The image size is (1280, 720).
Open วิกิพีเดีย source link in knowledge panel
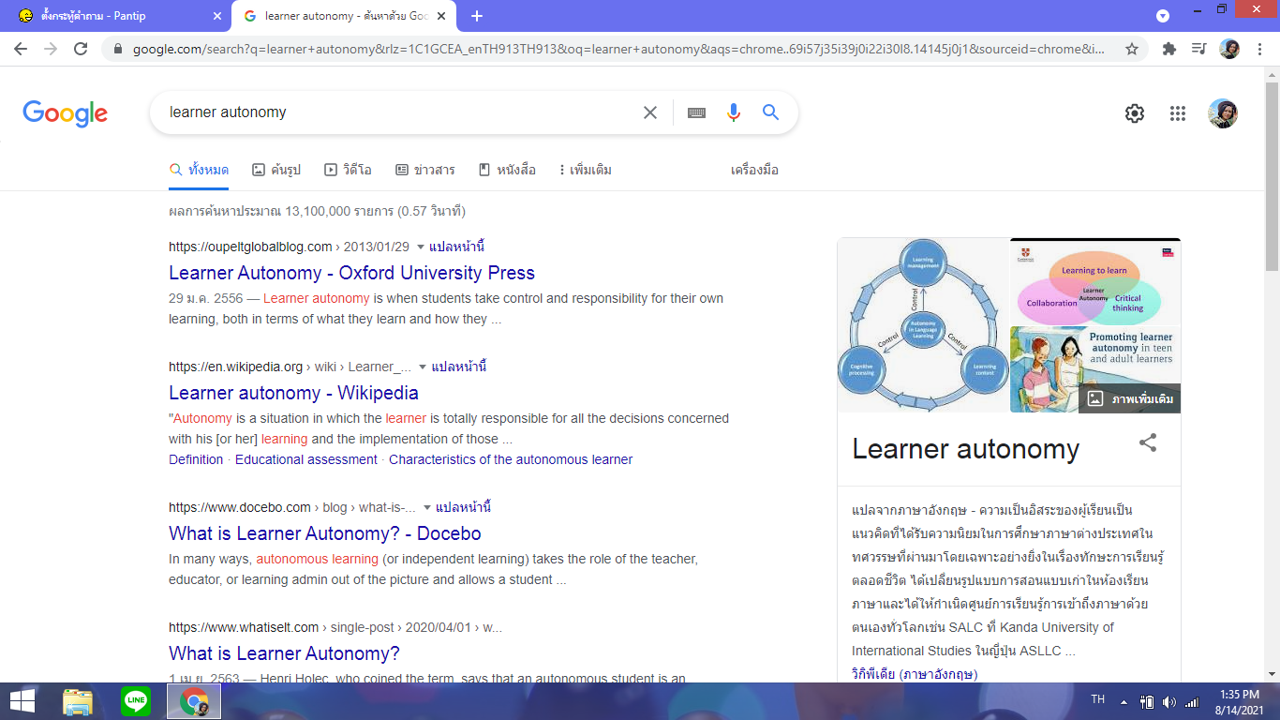pos(915,674)
